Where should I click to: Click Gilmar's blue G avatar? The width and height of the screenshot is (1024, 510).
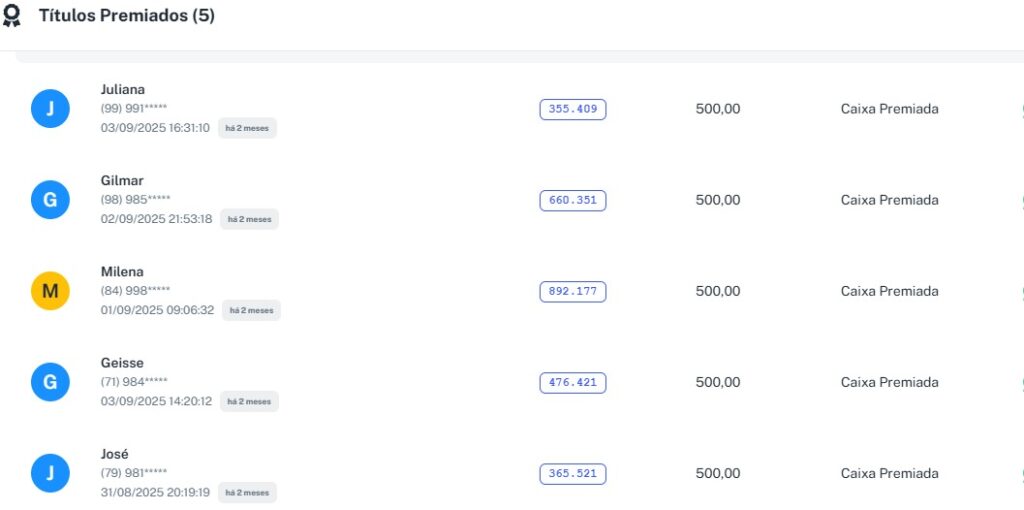point(50,200)
